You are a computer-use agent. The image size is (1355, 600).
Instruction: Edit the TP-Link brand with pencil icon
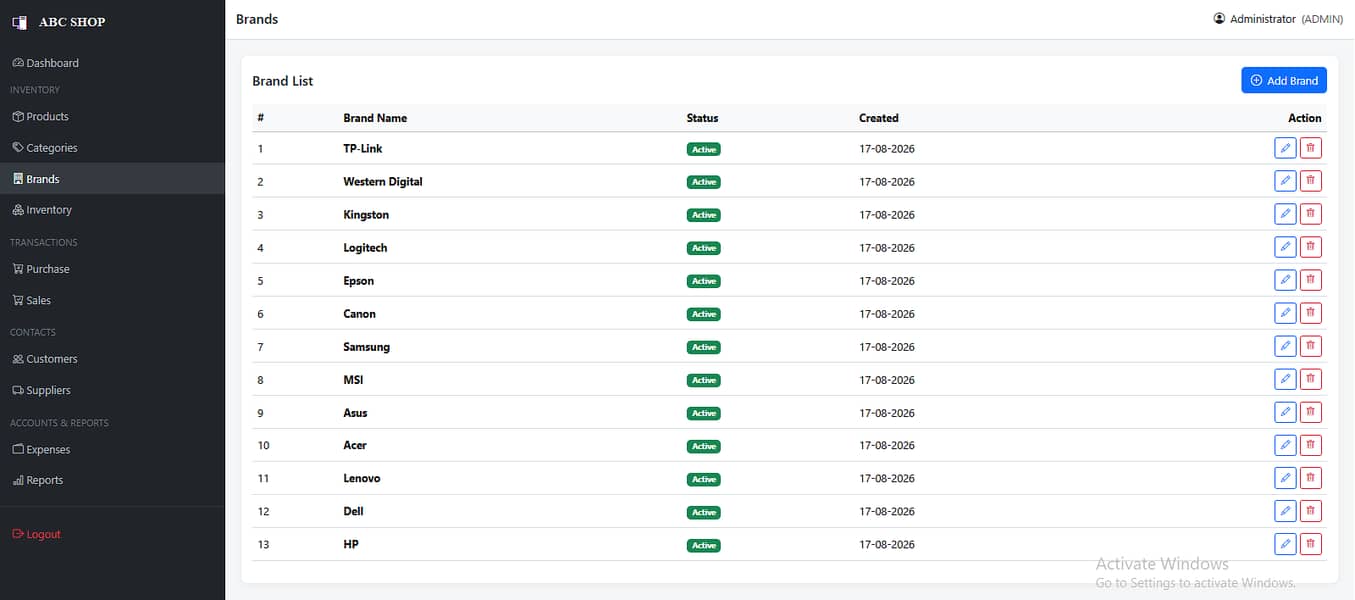point(1285,148)
